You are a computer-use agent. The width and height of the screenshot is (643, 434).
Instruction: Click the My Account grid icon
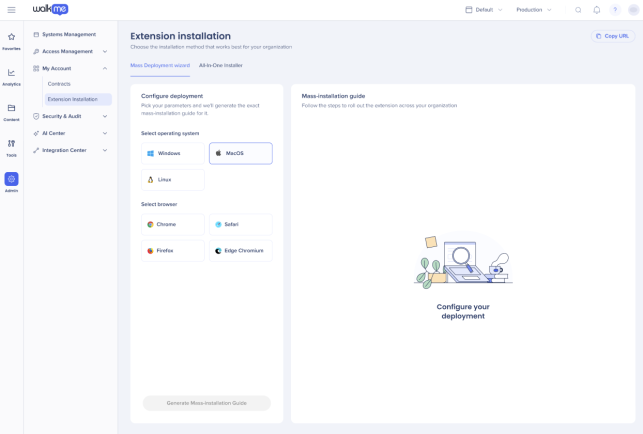36,68
